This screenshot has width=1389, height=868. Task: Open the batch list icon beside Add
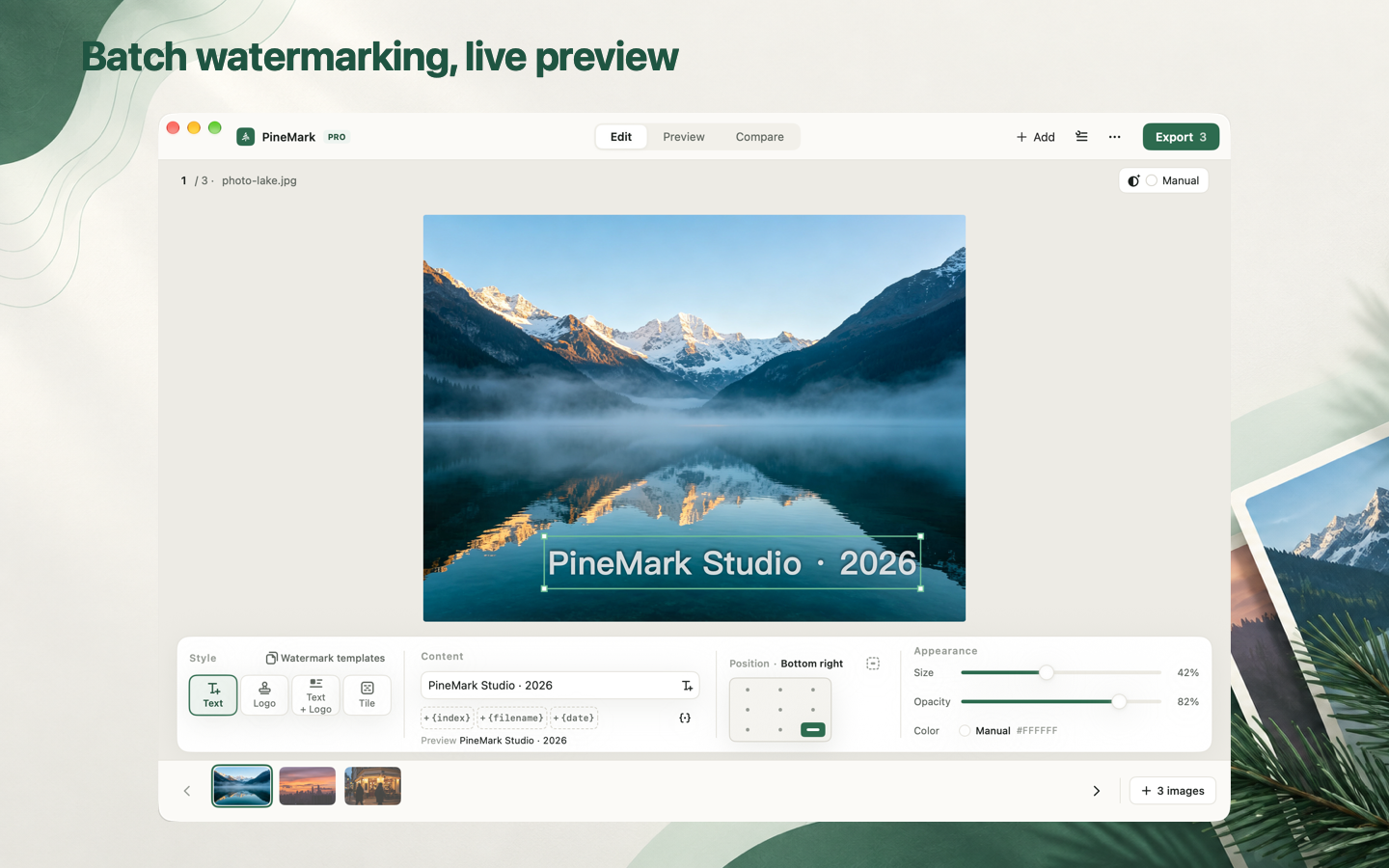pyautogui.click(x=1081, y=137)
